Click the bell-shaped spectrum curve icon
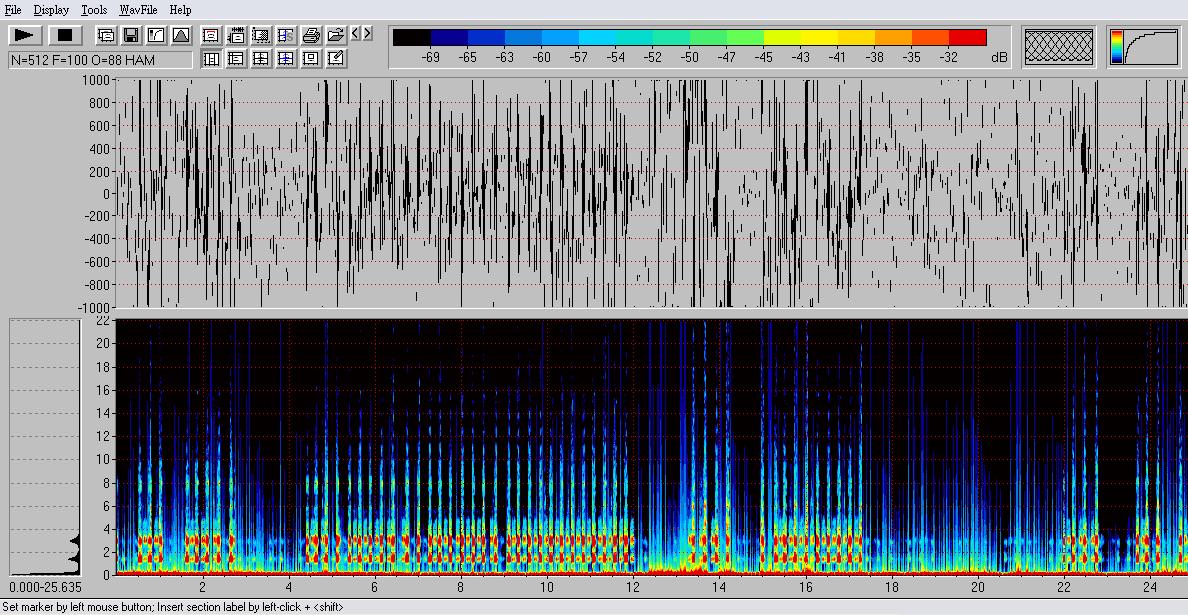Image resolution: width=1188 pixels, height=615 pixels. click(x=181, y=35)
